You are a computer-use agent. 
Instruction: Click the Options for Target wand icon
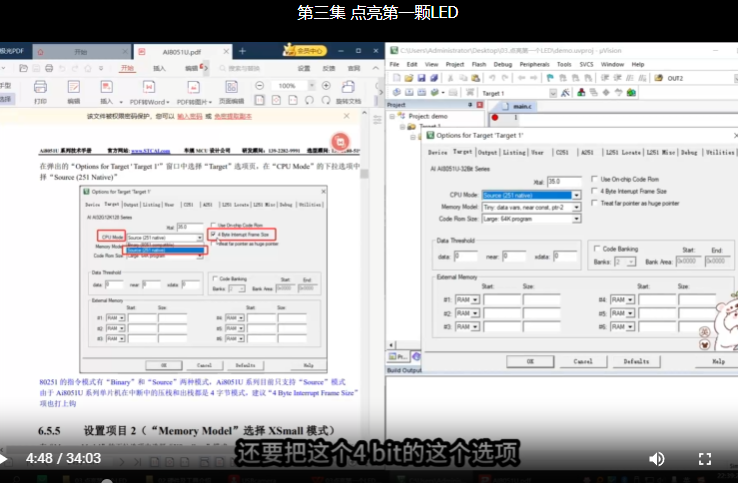[x=565, y=93]
